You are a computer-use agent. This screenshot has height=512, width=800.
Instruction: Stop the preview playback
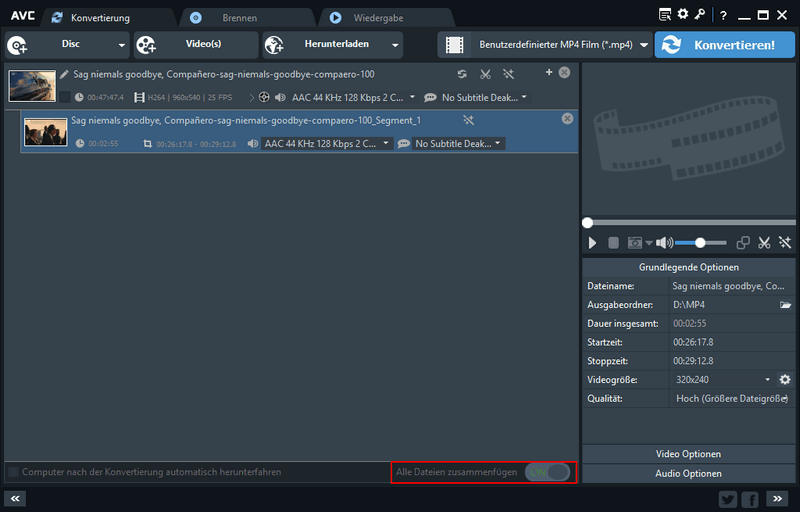pyautogui.click(x=613, y=243)
